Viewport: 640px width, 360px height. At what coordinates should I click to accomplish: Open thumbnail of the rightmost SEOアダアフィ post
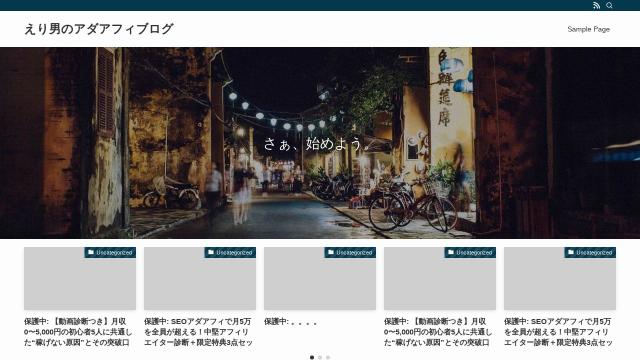coord(560,278)
